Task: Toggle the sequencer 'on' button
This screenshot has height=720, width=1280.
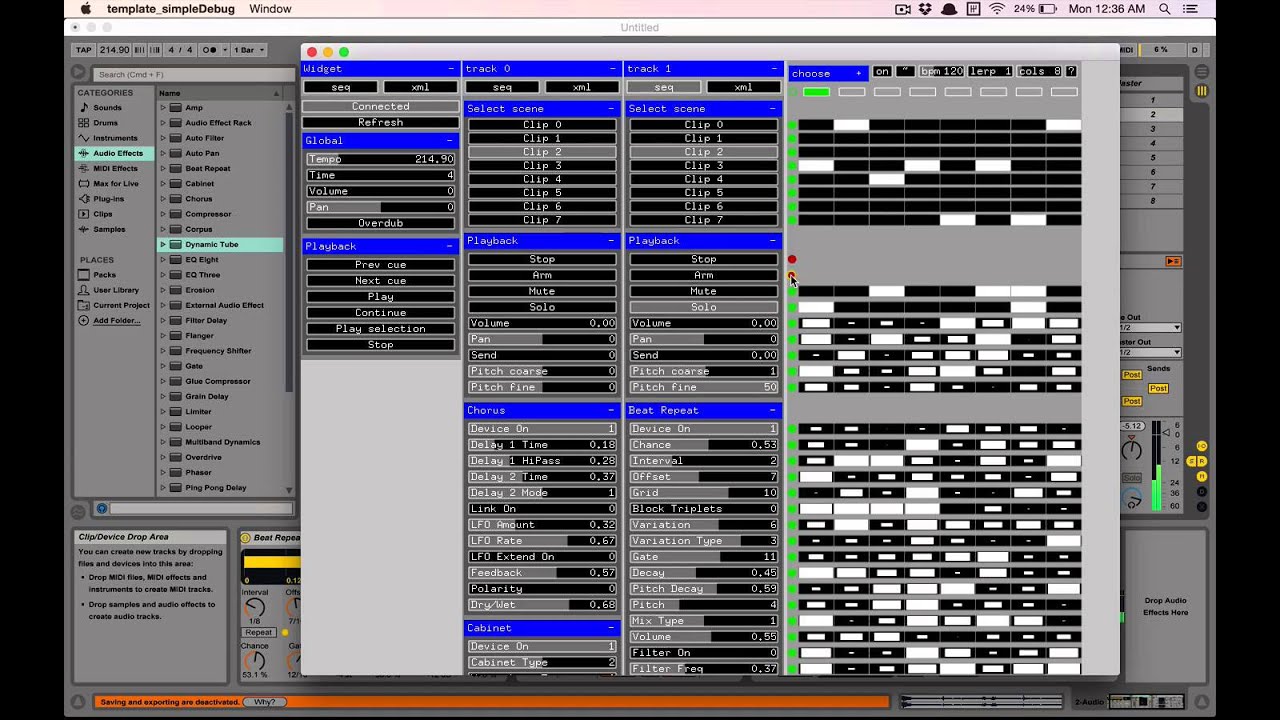Action: pyautogui.click(x=882, y=72)
